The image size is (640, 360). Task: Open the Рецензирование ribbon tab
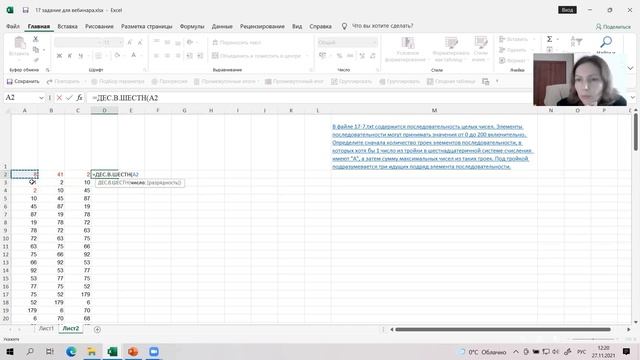[262, 26]
